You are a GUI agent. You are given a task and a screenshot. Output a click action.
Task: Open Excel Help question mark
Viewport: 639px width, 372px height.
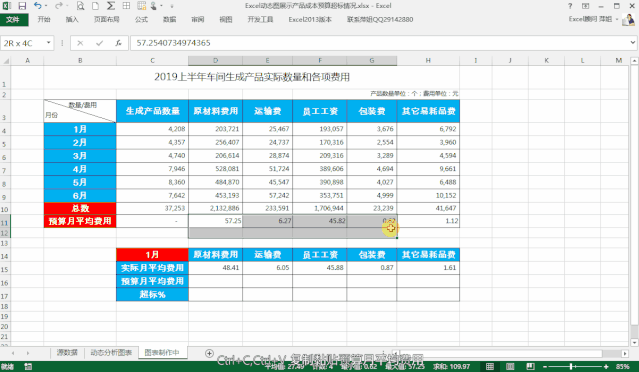[x=570, y=6]
